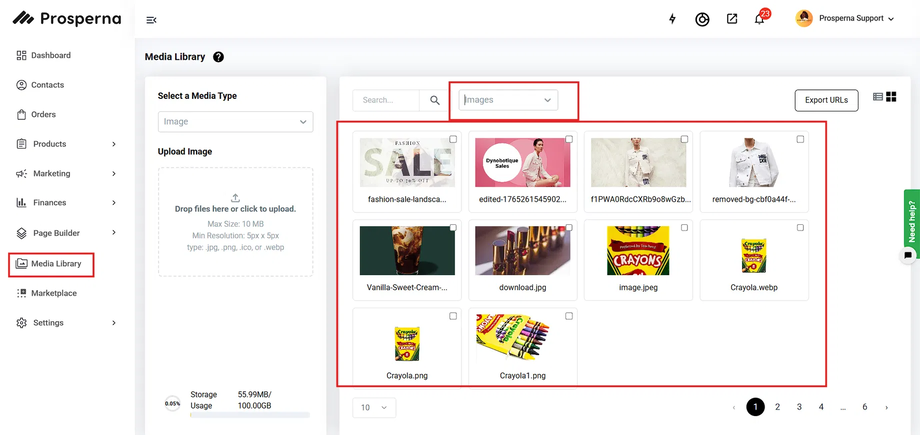The image size is (920, 435).
Task: Open the Vanilla-Sweet-Cream coffee thumbnail
Action: point(407,251)
